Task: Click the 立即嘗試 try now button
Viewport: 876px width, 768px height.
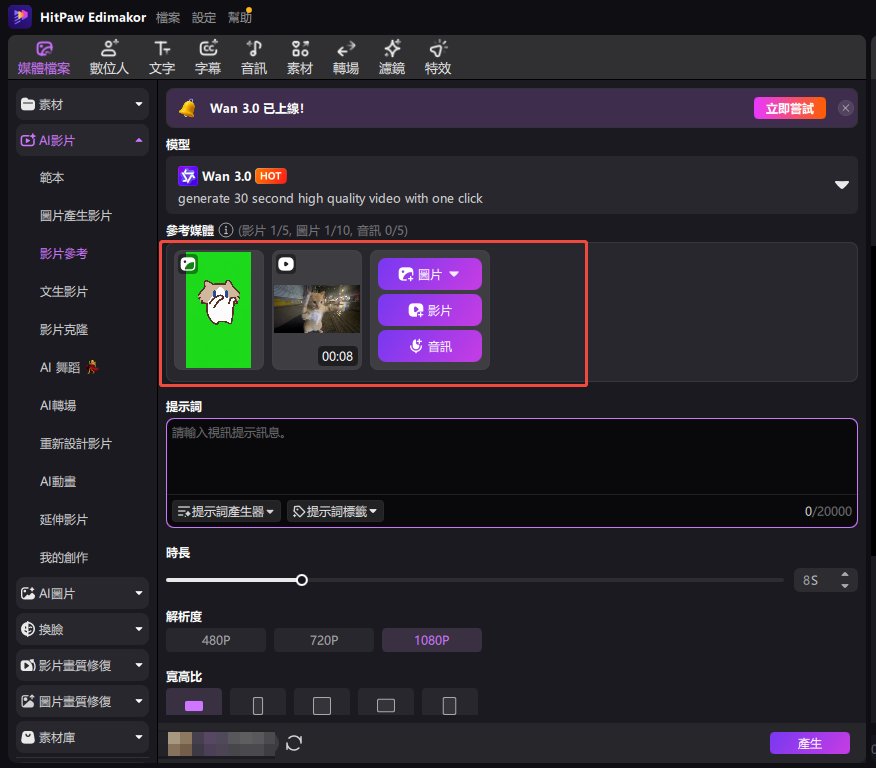Action: 789,108
